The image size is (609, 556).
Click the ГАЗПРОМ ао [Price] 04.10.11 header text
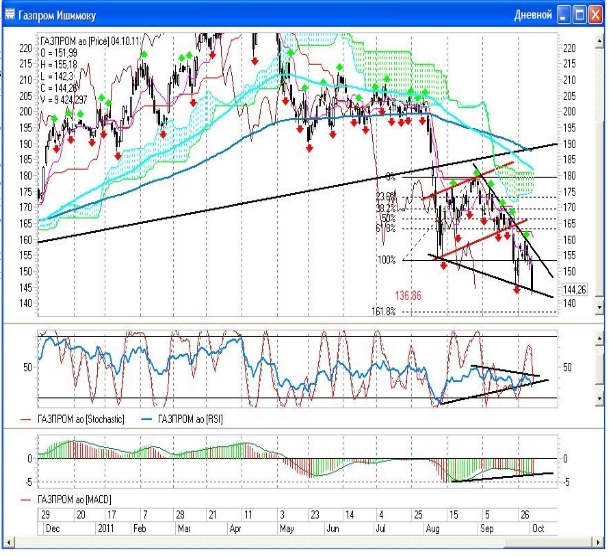click(x=89, y=41)
